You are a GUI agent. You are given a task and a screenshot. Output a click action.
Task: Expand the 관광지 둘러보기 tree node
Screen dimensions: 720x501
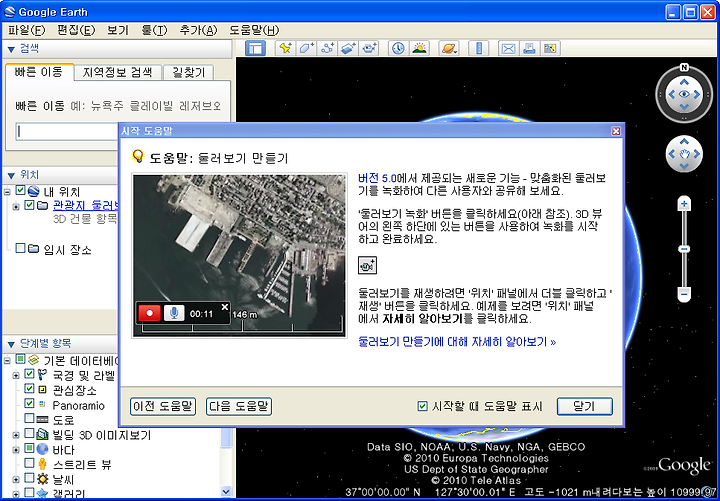(x=16, y=207)
